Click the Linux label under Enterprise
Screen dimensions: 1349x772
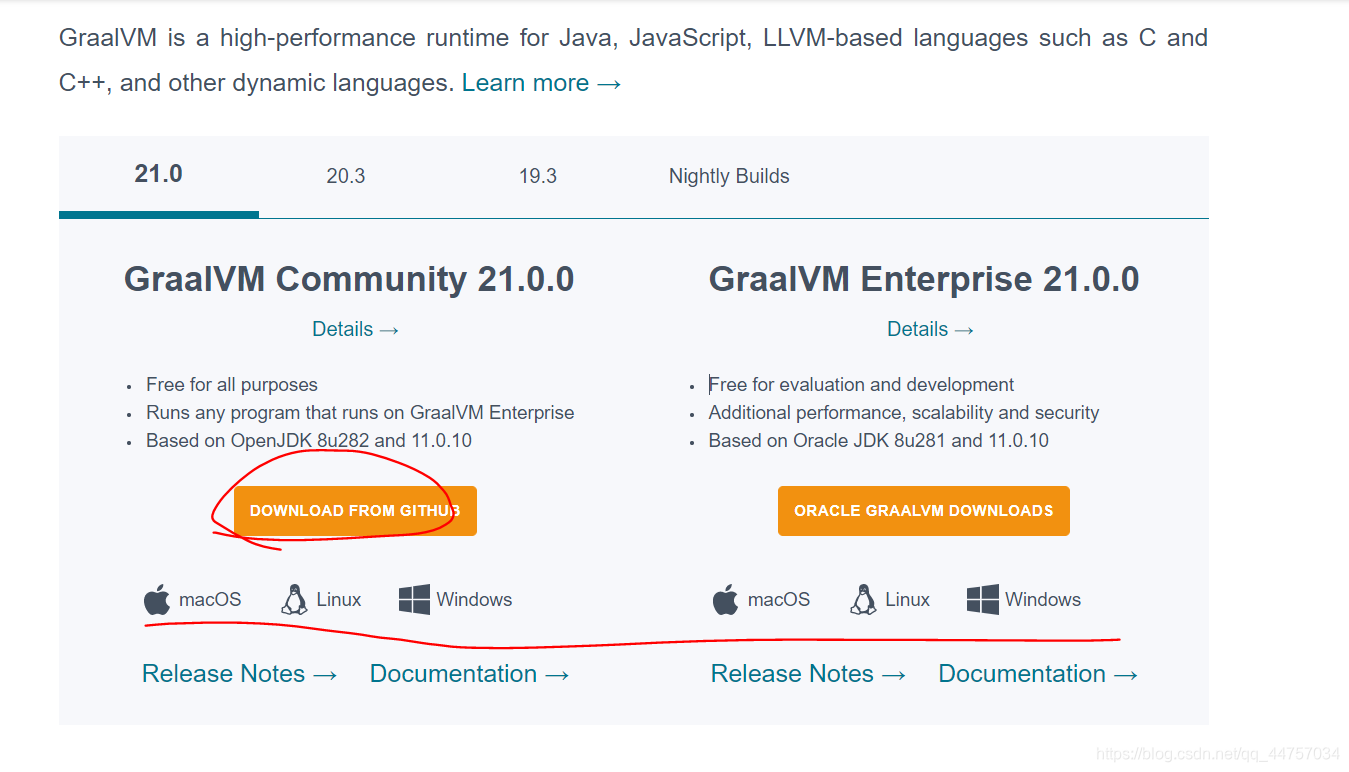908,600
